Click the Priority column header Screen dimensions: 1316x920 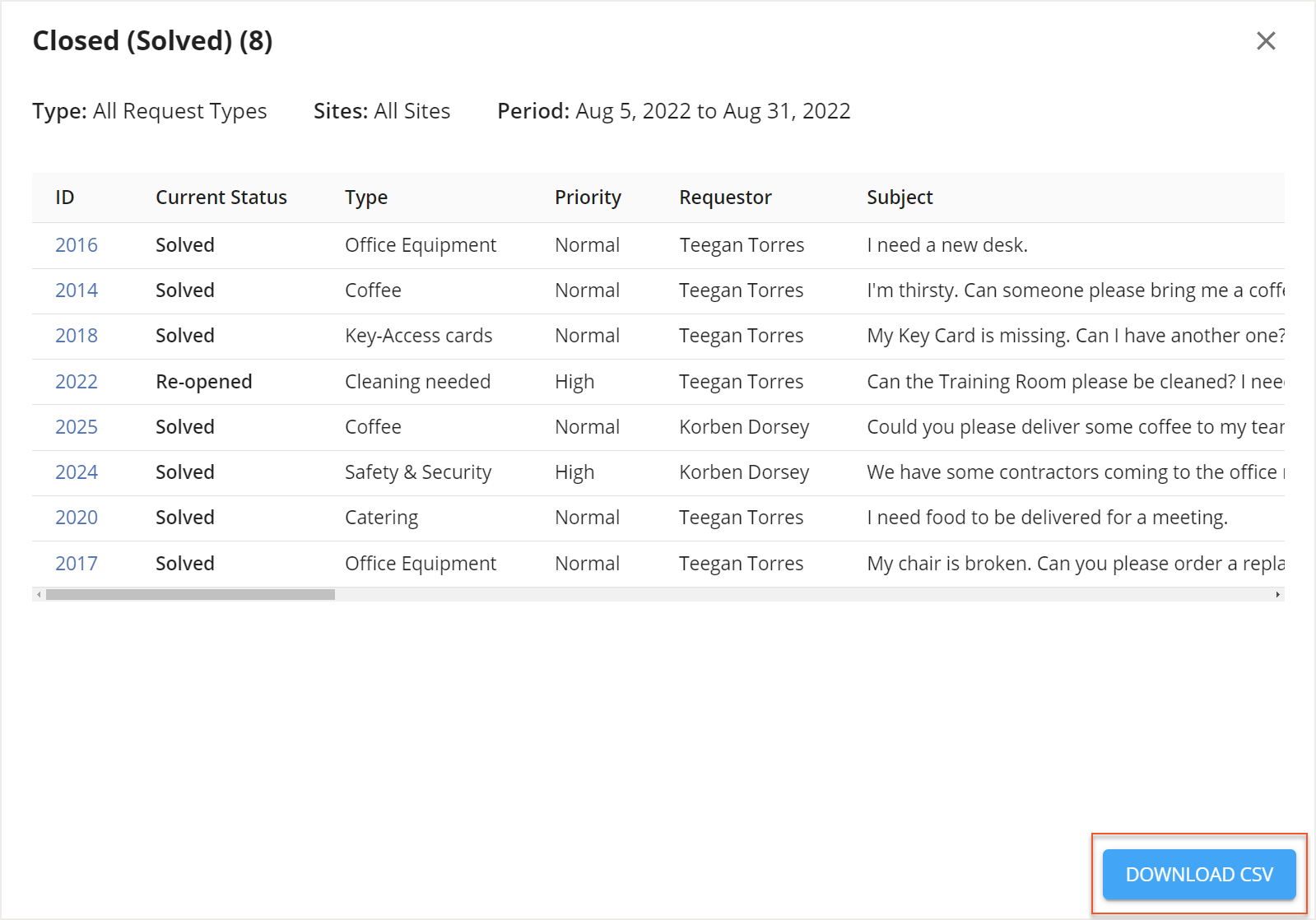pos(588,197)
